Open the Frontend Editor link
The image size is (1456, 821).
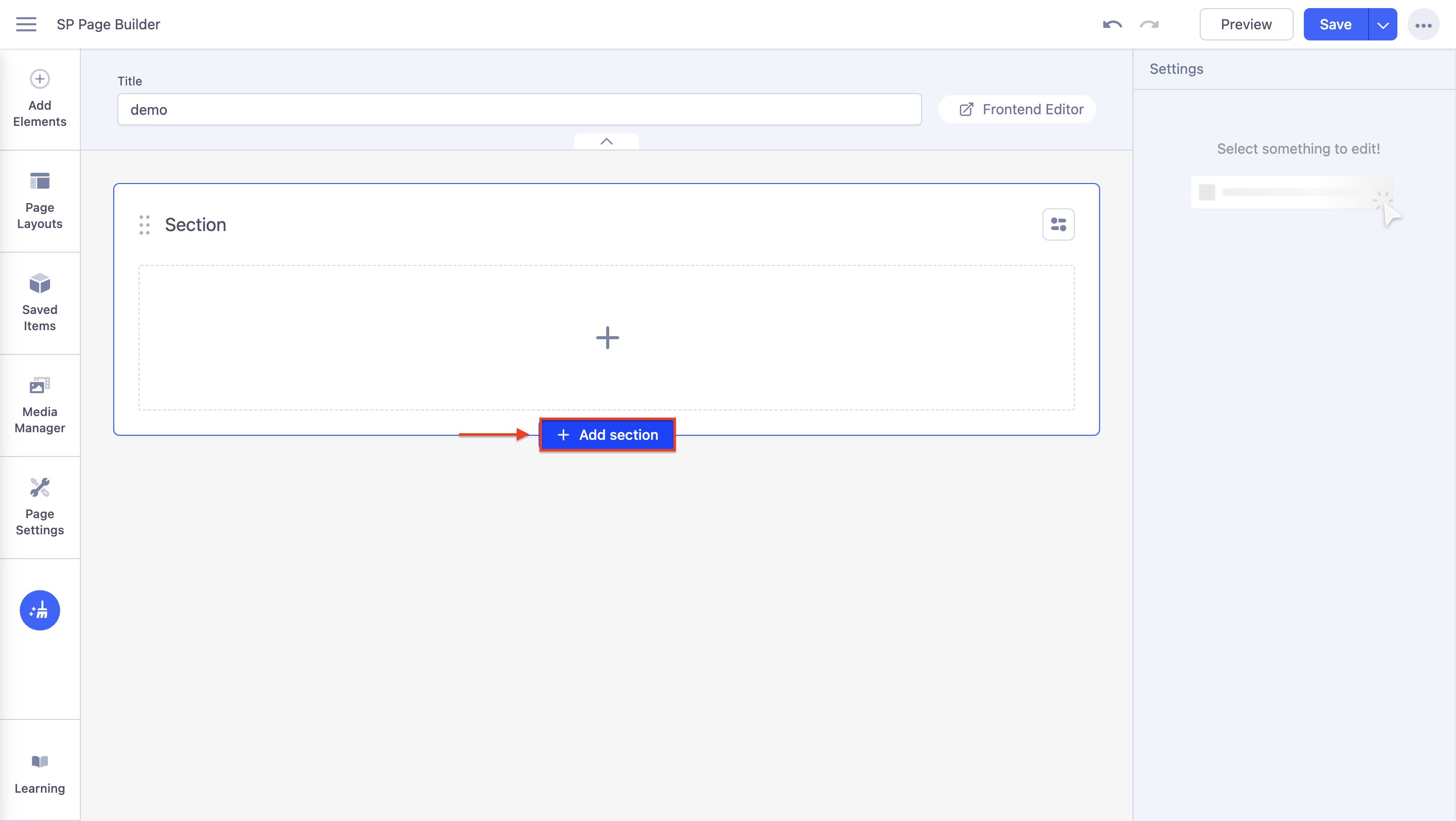[1021, 109]
